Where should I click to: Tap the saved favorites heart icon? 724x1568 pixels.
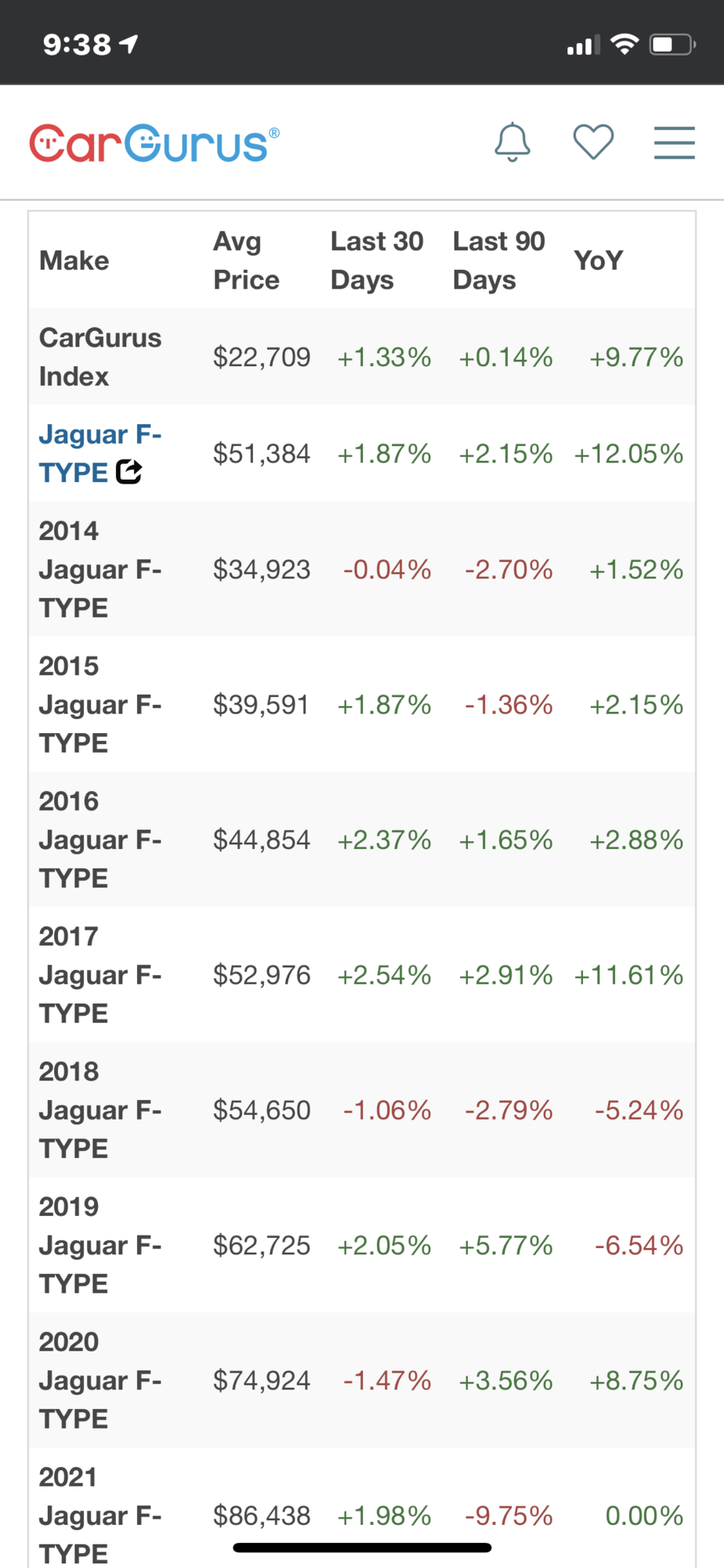pyautogui.click(x=593, y=143)
